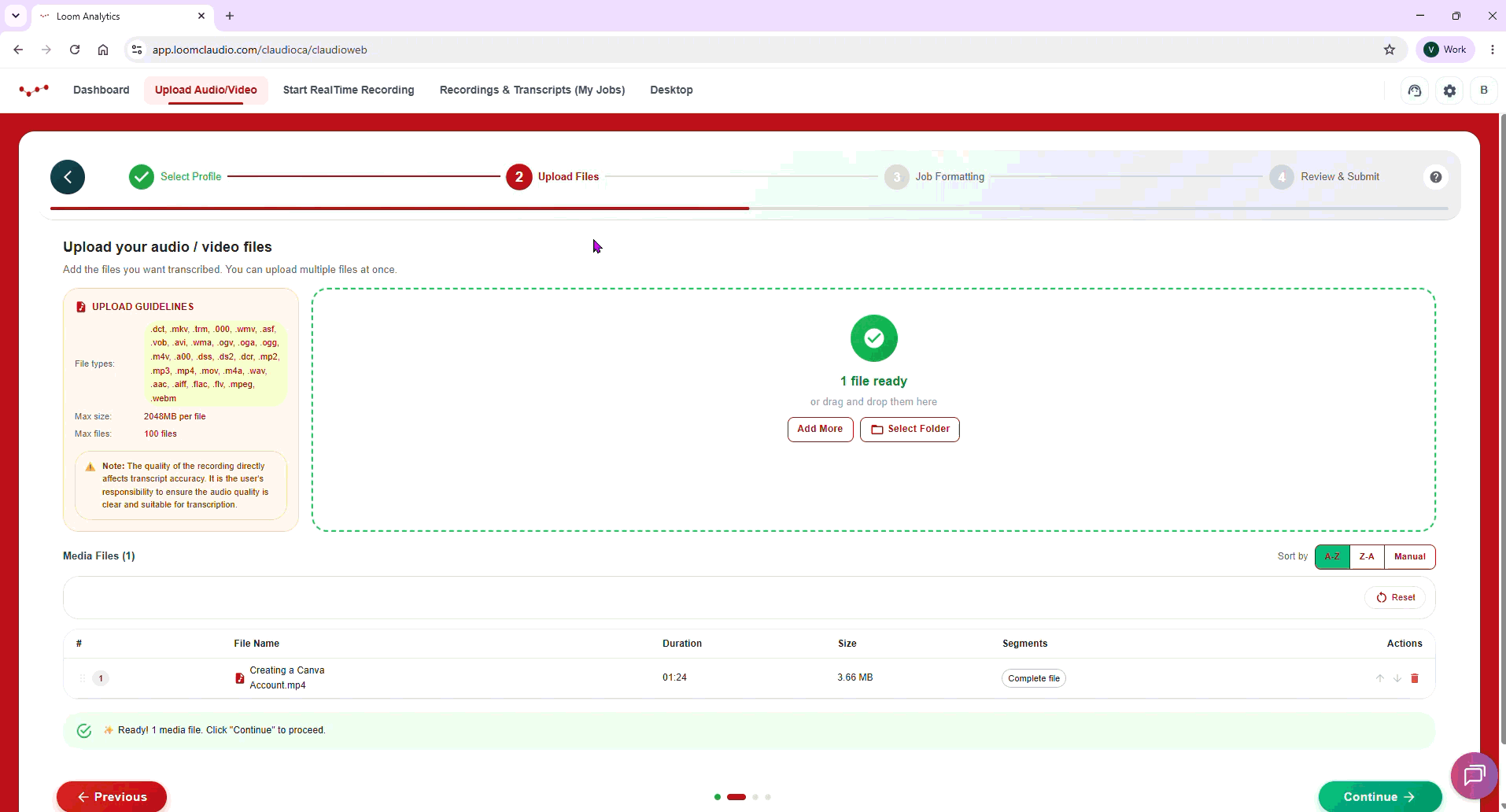Click the Add More button

[x=820, y=430]
